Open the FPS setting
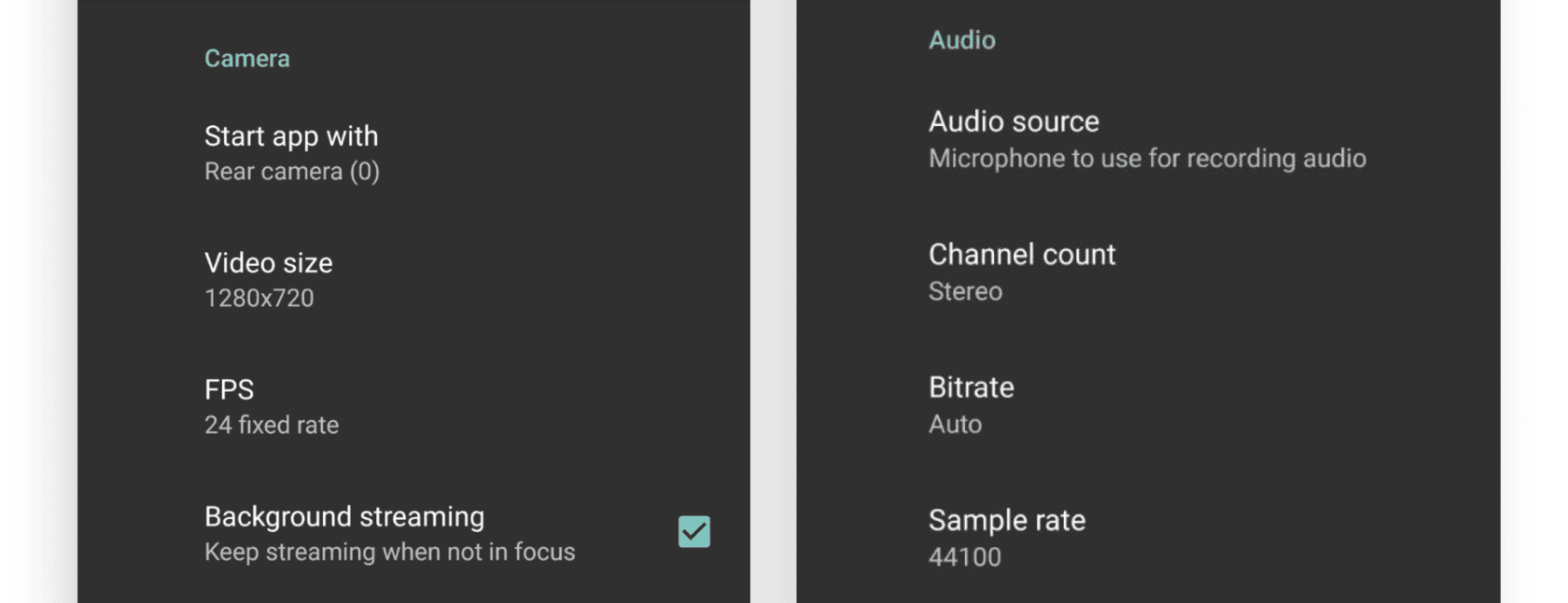 (229, 389)
